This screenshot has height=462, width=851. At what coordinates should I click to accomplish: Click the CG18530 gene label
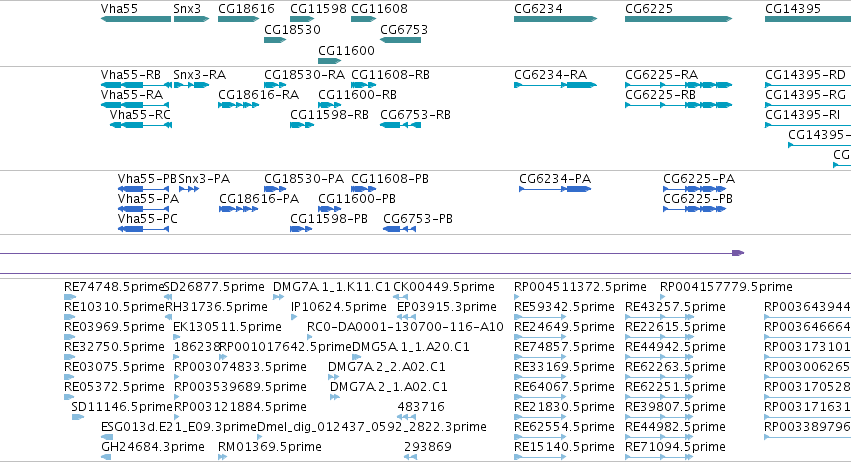(292, 29)
